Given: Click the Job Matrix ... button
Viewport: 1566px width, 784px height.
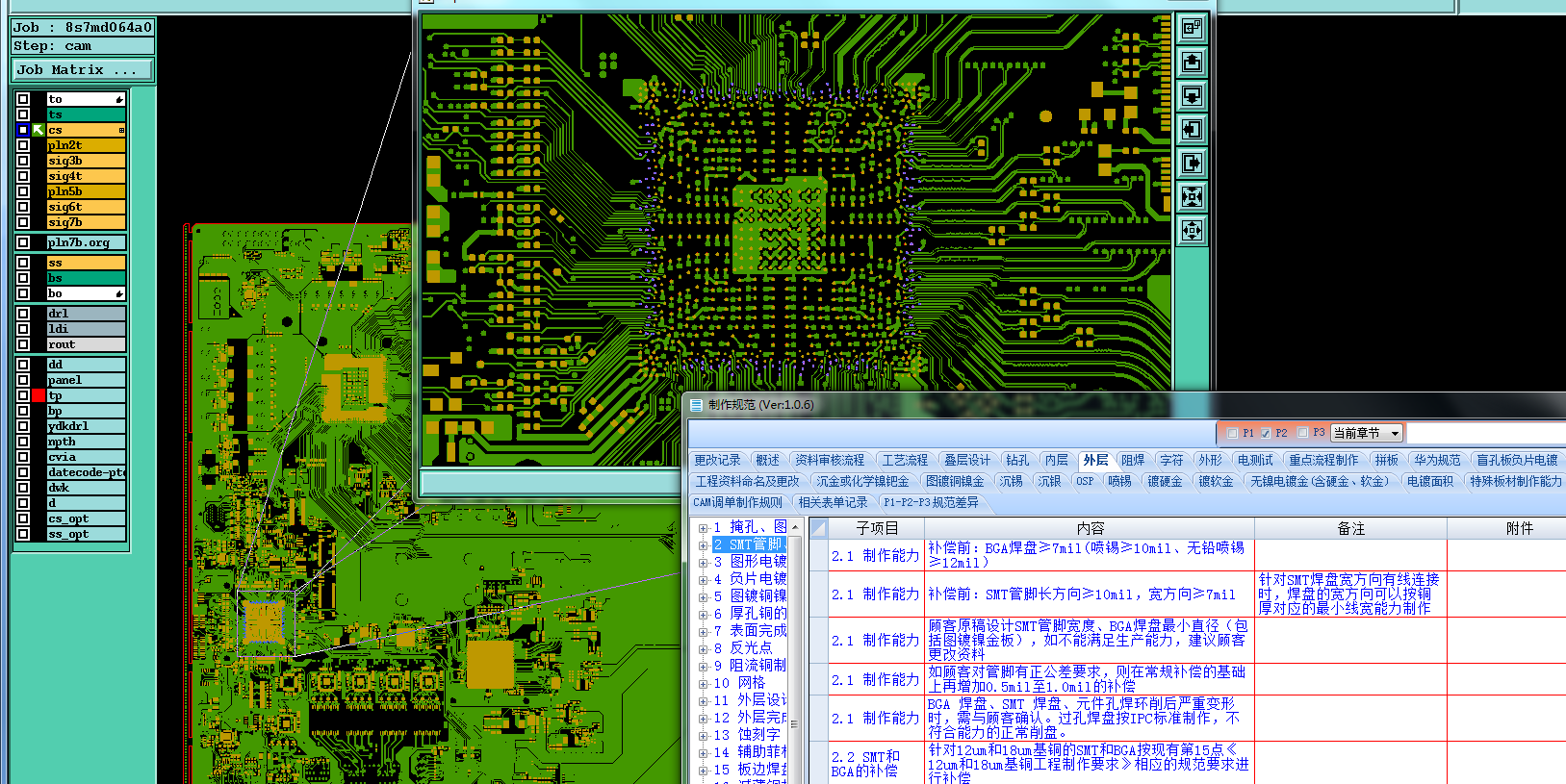Looking at the screenshot, I should click(x=82, y=70).
